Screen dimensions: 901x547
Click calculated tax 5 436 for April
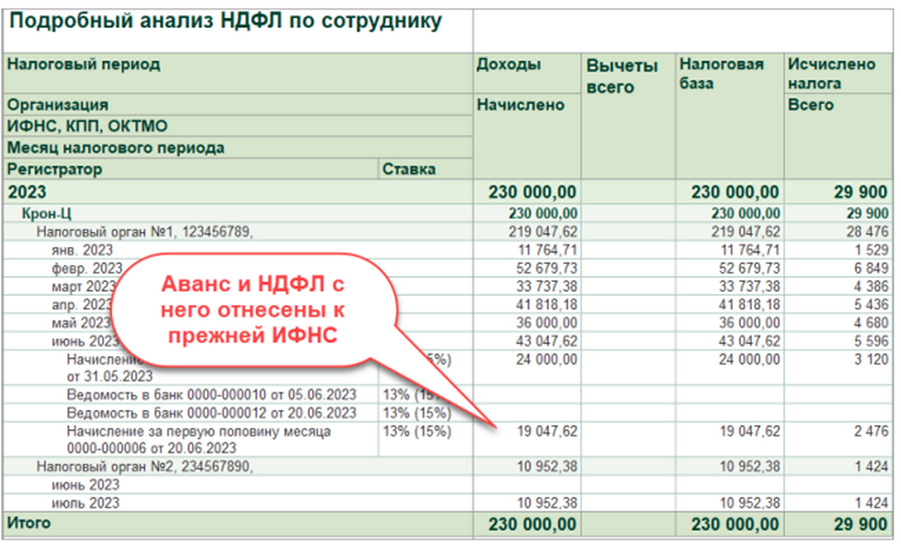click(871, 305)
